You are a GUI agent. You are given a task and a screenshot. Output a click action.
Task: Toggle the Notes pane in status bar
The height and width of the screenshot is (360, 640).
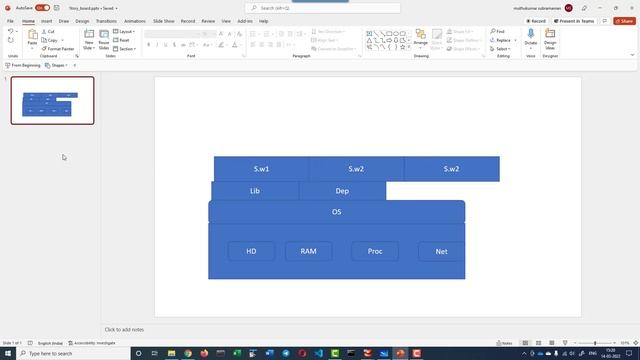click(504, 343)
